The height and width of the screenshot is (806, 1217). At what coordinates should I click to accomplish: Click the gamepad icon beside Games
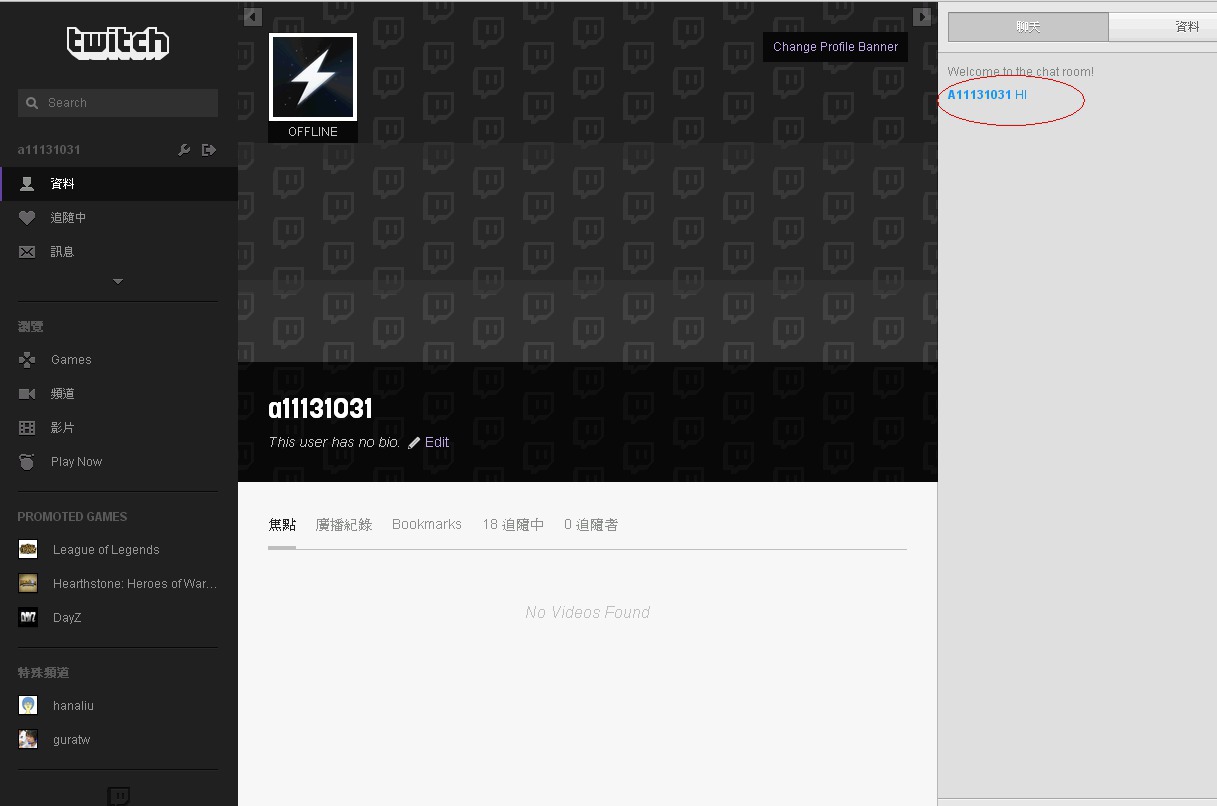coord(28,360)
